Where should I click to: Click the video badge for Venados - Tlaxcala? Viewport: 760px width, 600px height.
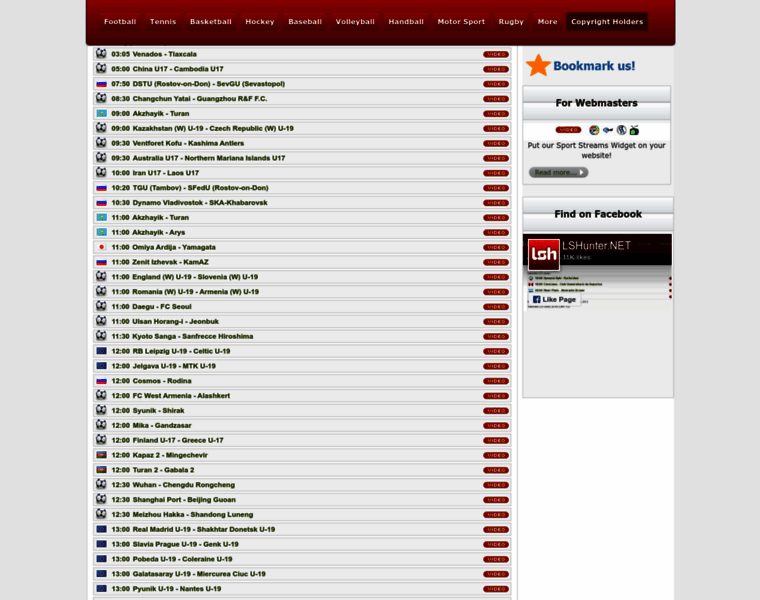[496, 54]
